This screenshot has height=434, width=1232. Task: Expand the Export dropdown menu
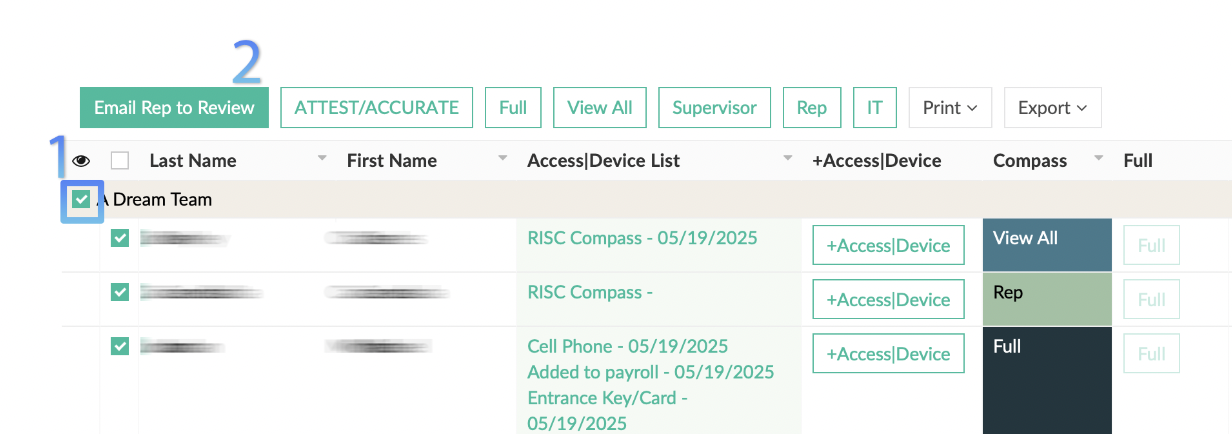click(1052, 107)
